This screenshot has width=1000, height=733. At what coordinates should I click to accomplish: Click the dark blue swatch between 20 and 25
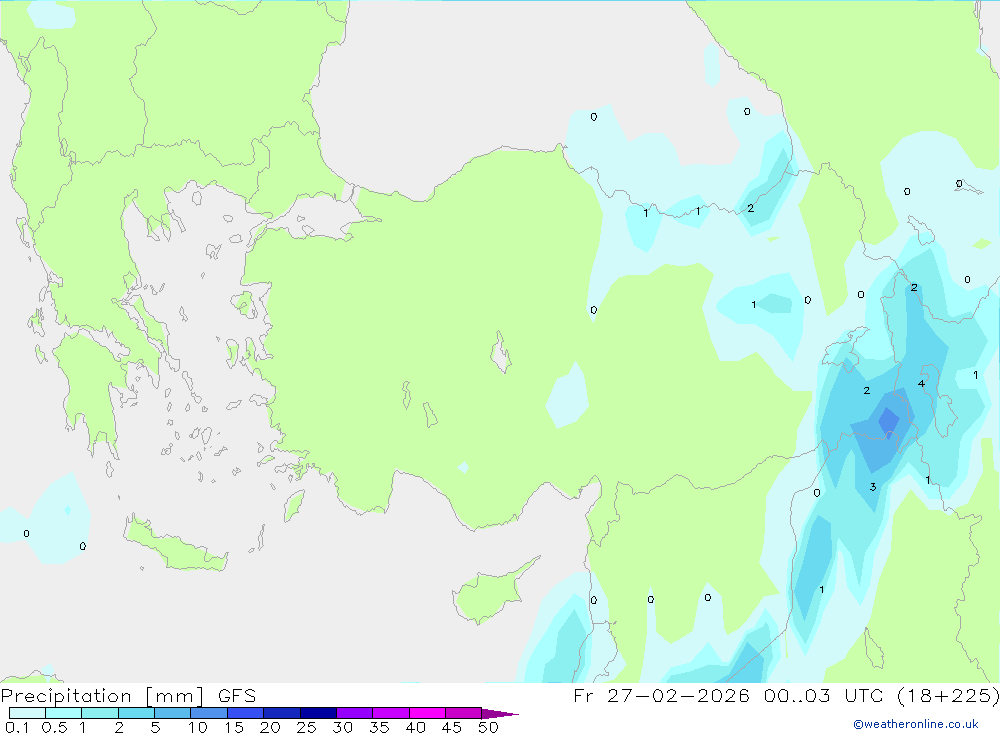click(282, 713)
